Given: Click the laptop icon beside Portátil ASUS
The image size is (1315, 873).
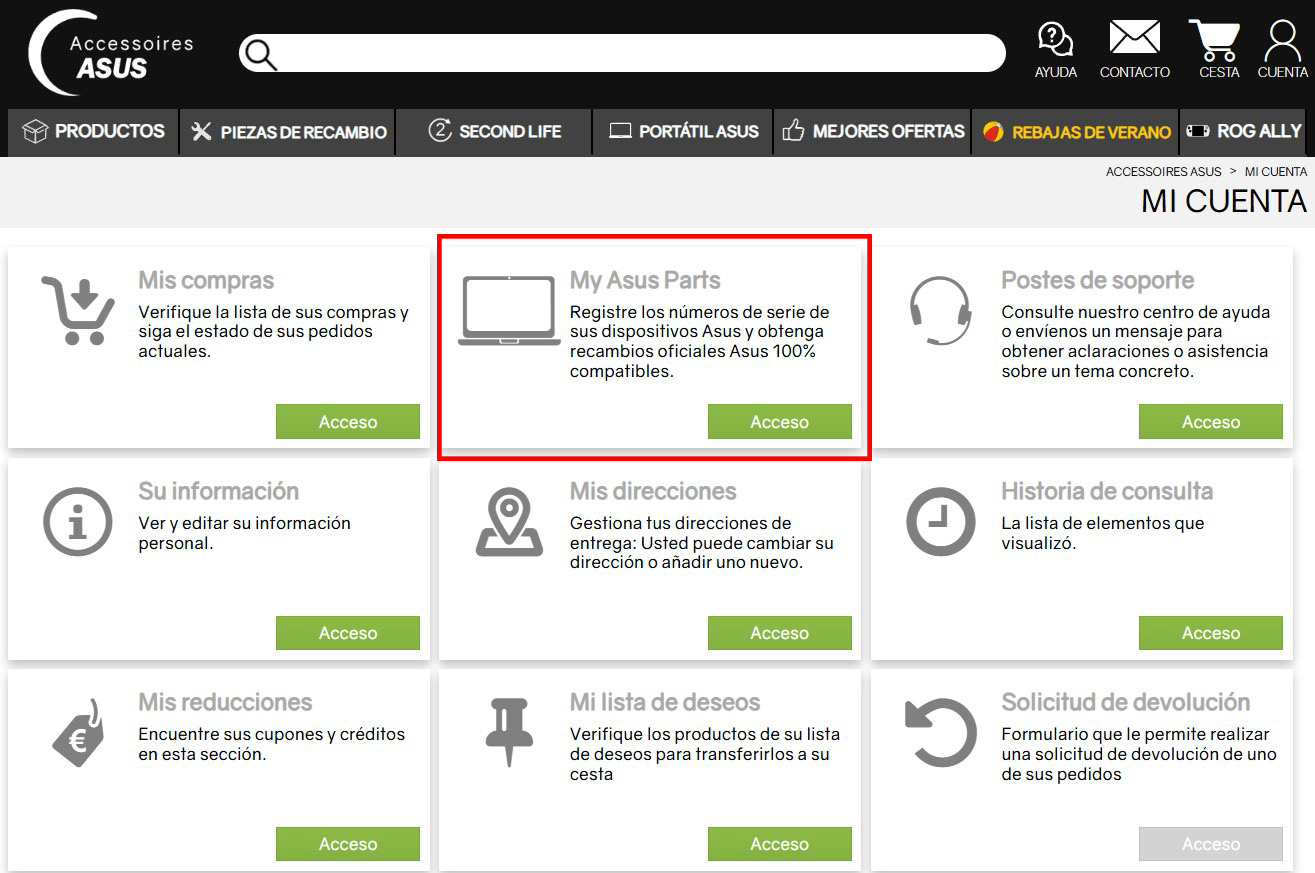Looking at the screenshot, I should point(620,131).
